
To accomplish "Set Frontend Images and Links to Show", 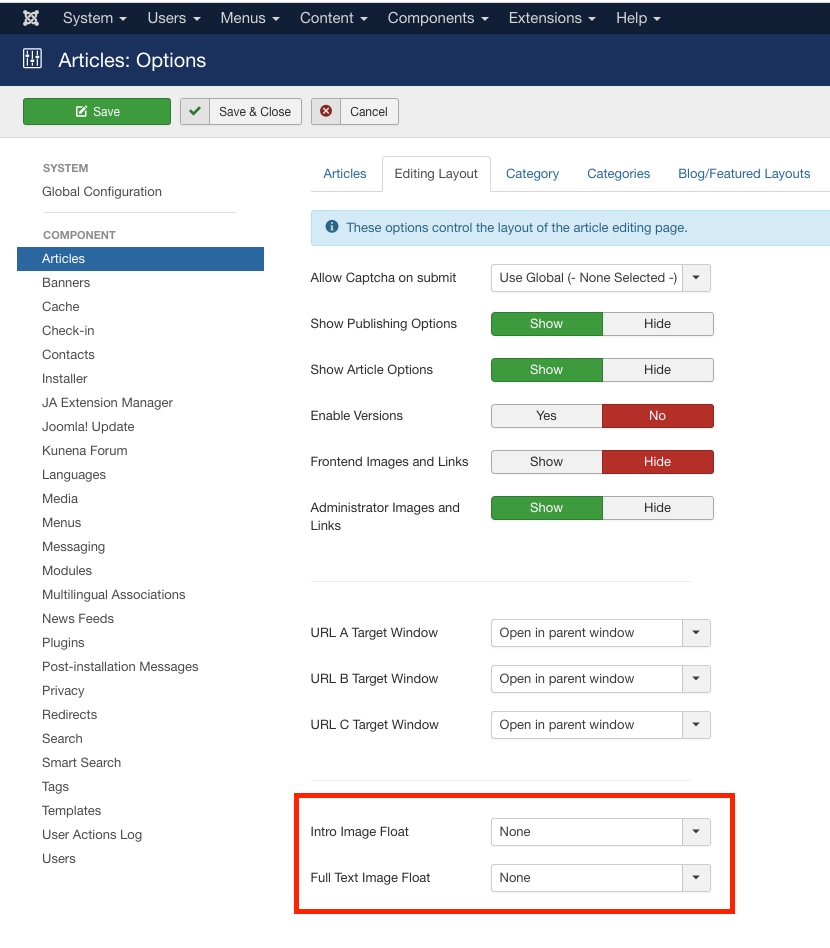I will click(x=546, y=462).
